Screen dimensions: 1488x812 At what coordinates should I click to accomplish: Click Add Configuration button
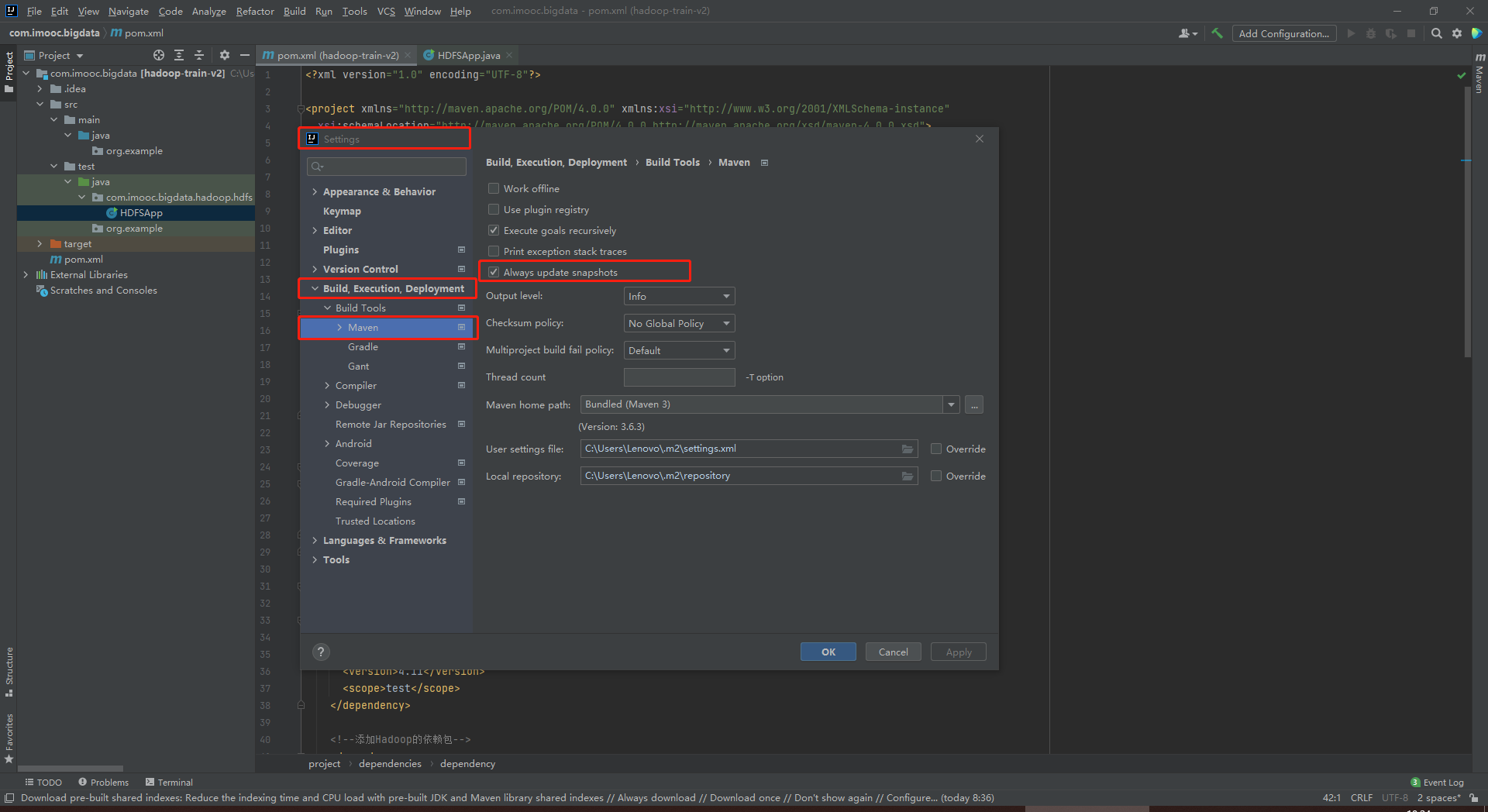(1283, 33)
